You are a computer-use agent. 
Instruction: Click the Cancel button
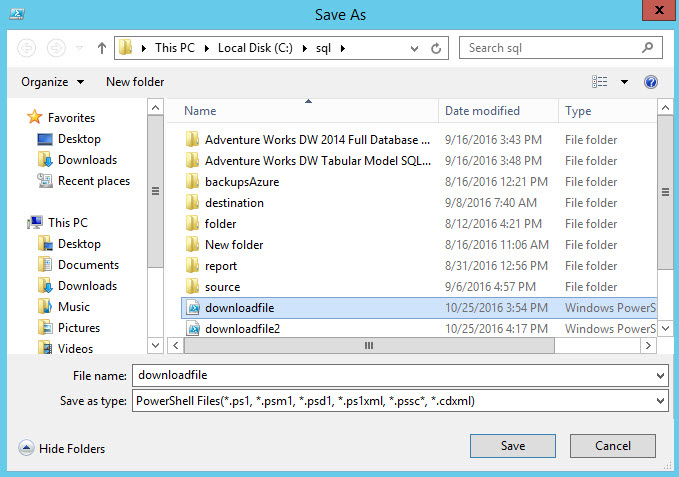[613, 446]
